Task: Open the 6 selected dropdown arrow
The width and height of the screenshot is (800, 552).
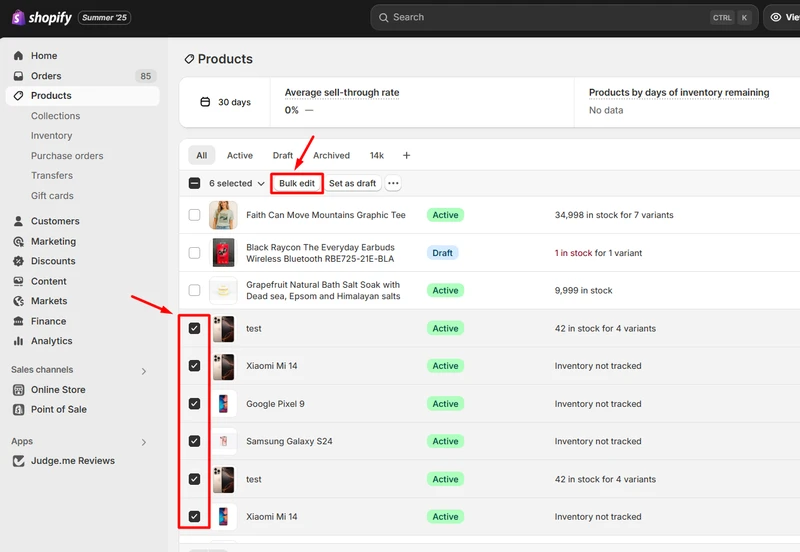Action: tap(261, 184)
